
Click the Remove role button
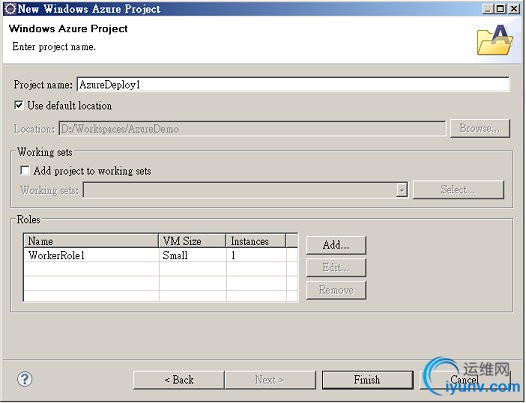(x=336, y=290)
